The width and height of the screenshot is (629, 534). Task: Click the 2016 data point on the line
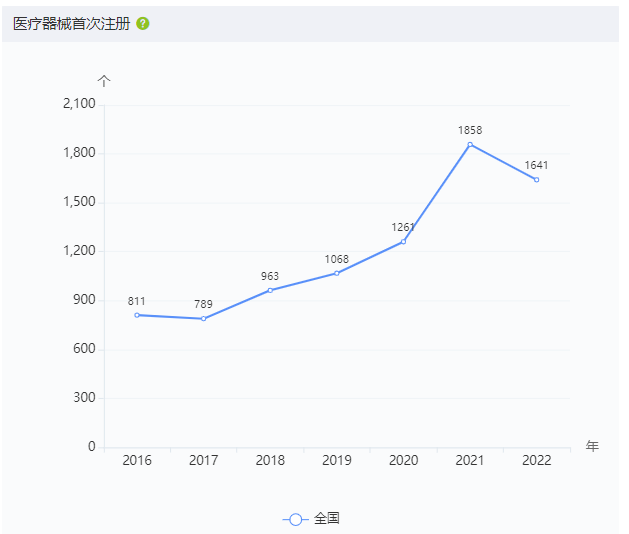(x=137, y=315)
